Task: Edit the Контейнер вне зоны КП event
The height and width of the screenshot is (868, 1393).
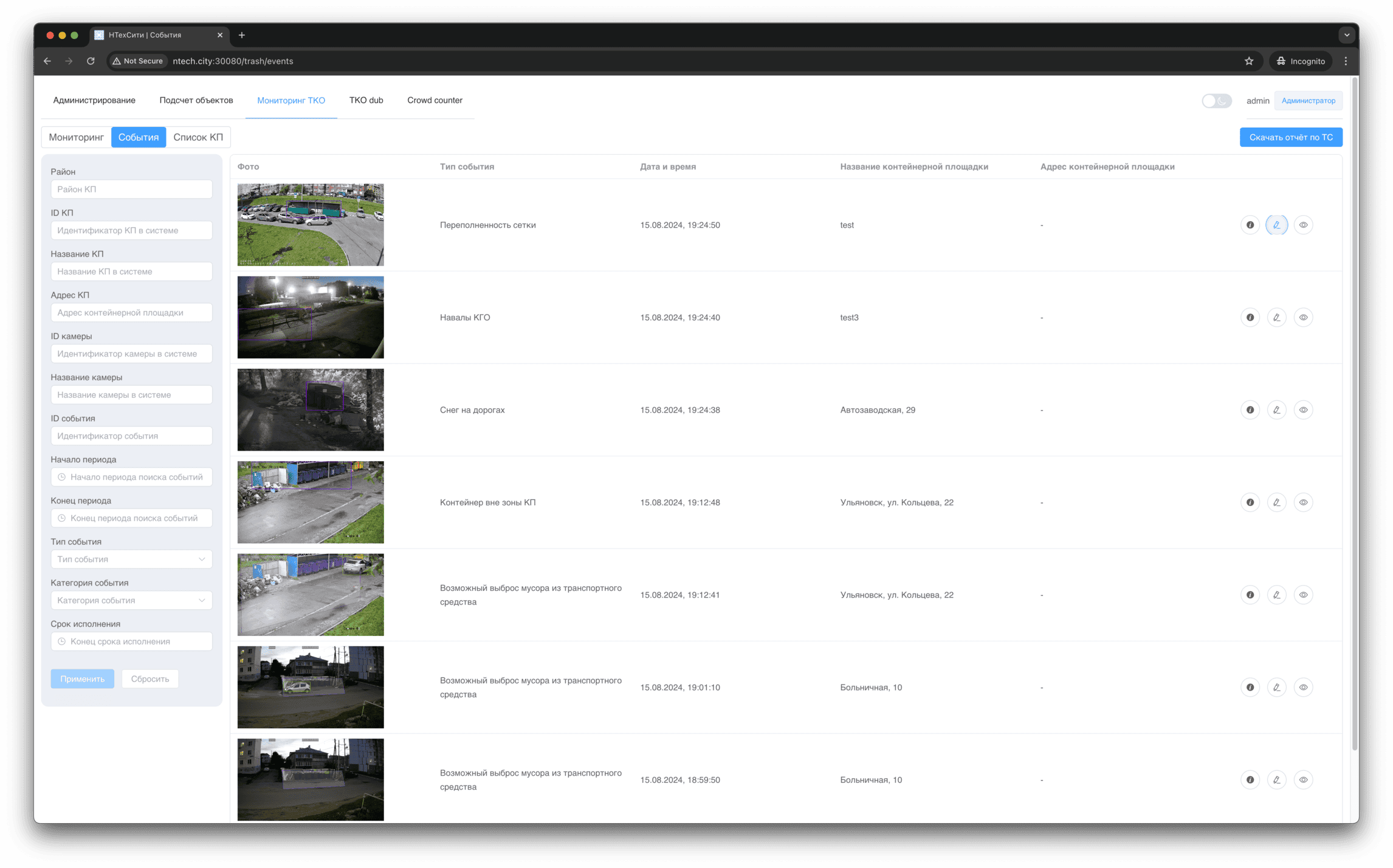Action: pos(1276,502)
